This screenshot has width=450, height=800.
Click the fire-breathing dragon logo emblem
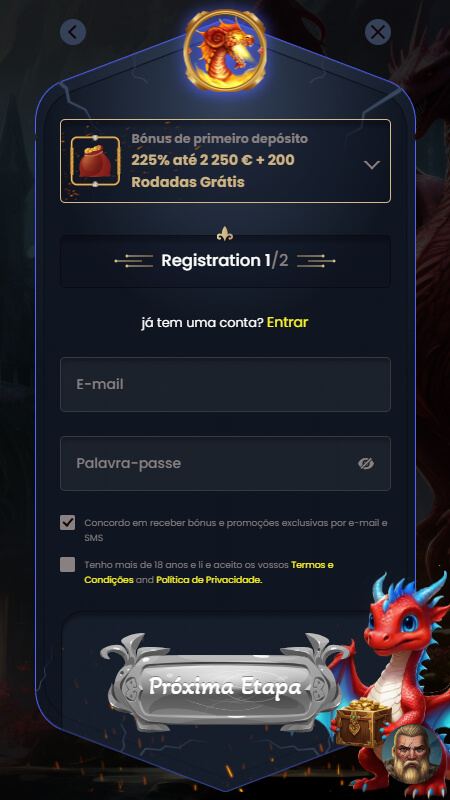pos(225,50)
